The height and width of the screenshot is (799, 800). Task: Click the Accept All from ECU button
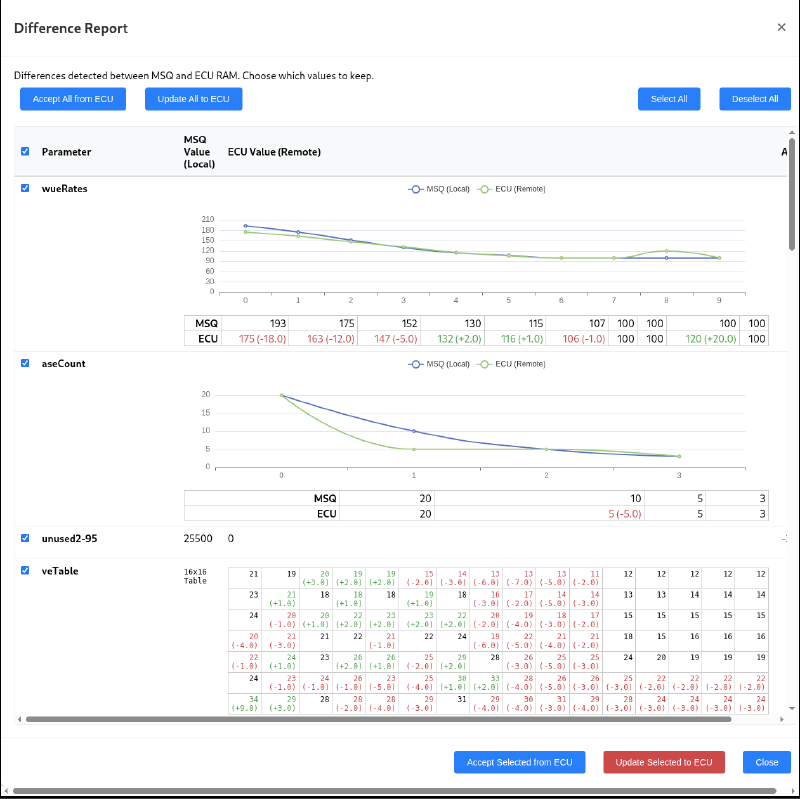tap(72, 98)
